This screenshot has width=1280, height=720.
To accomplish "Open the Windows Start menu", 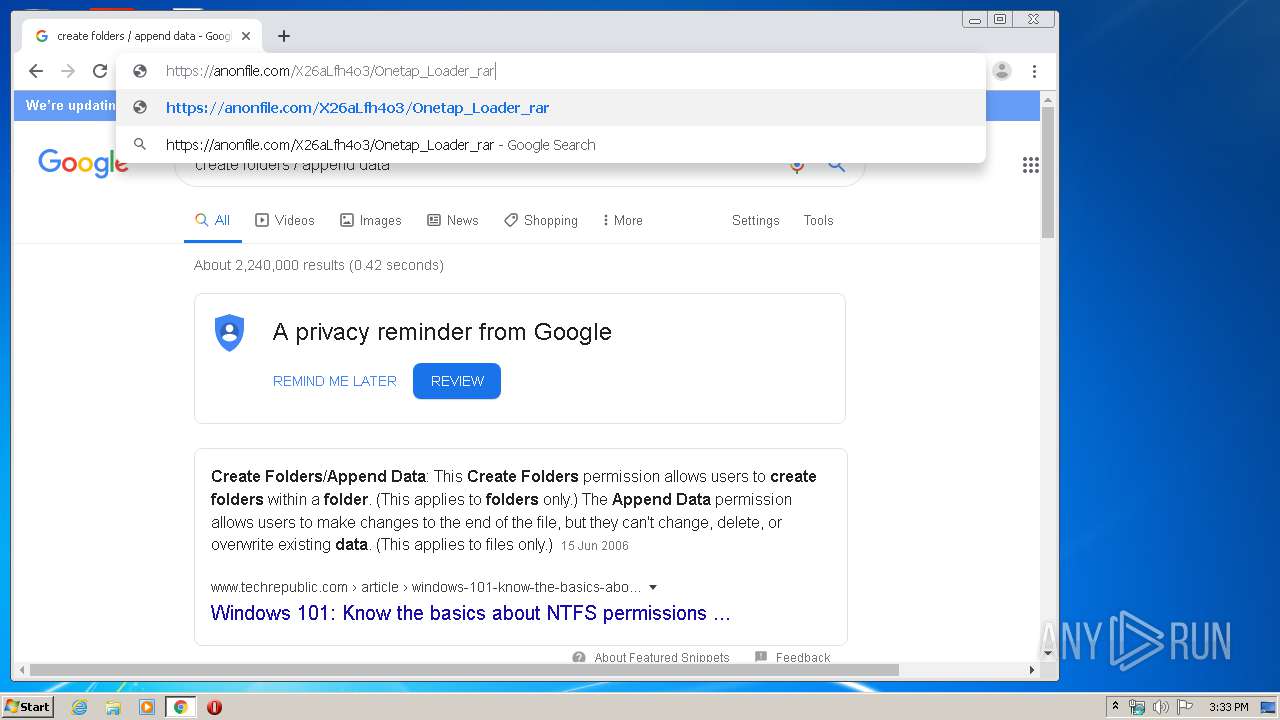I will click(x=27, y=707).
